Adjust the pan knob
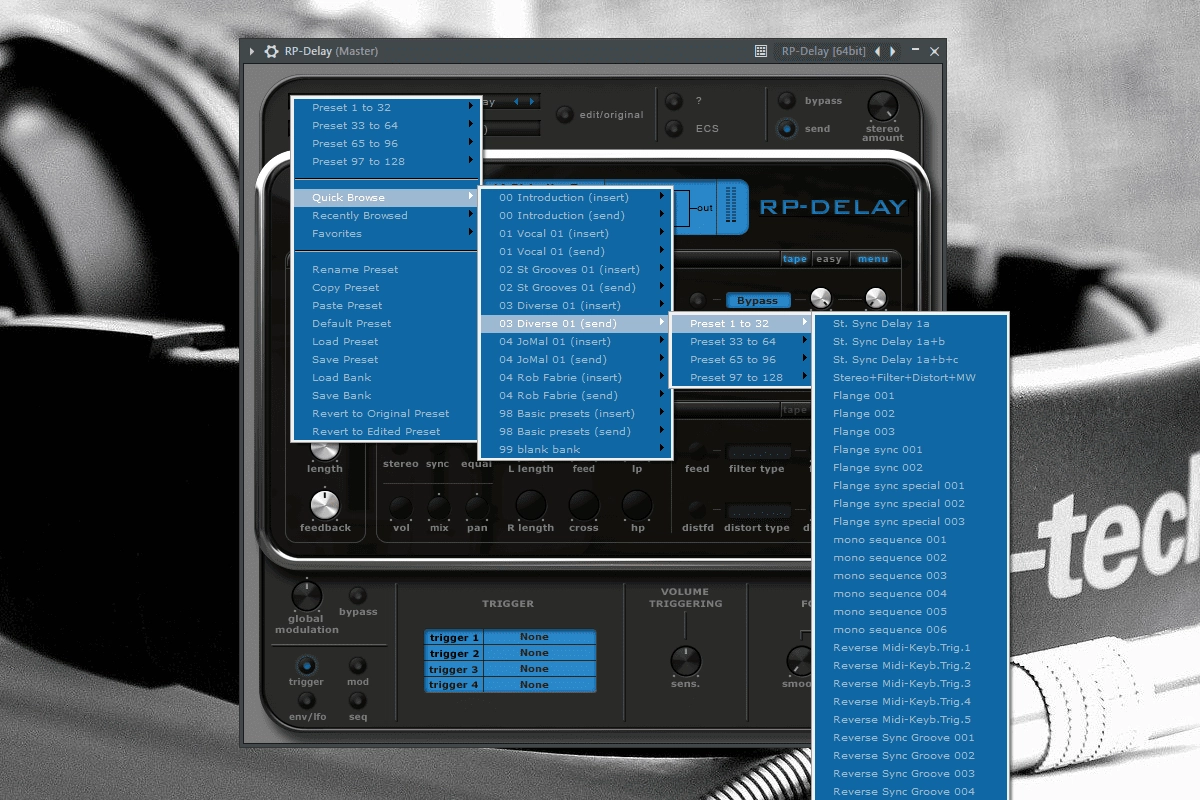Viewport: 1200px width, 800px height. point(477,506)
